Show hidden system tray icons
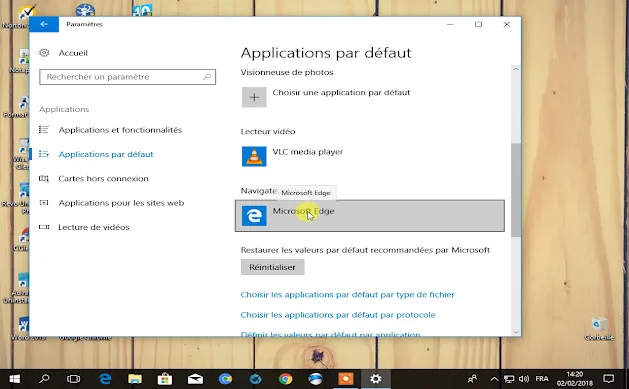 (x=494, y=379)
